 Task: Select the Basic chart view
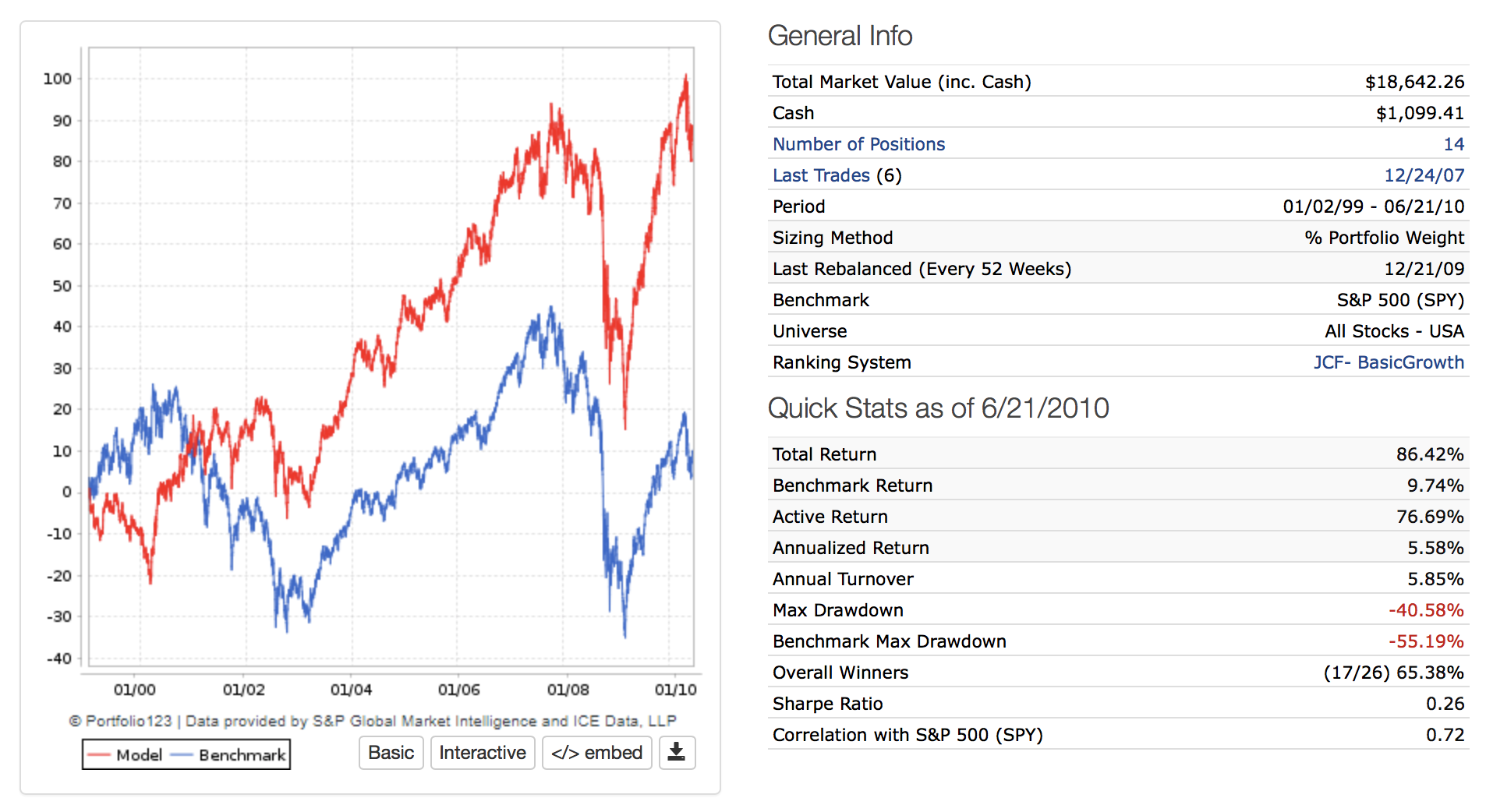(x=391, y=752)
